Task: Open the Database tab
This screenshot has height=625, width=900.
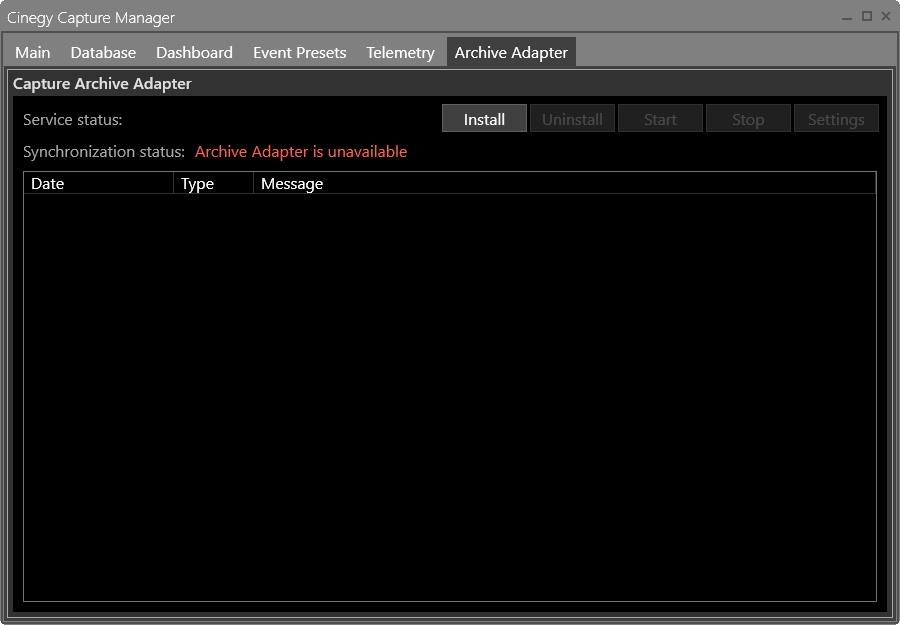Action: coord(103,52)
